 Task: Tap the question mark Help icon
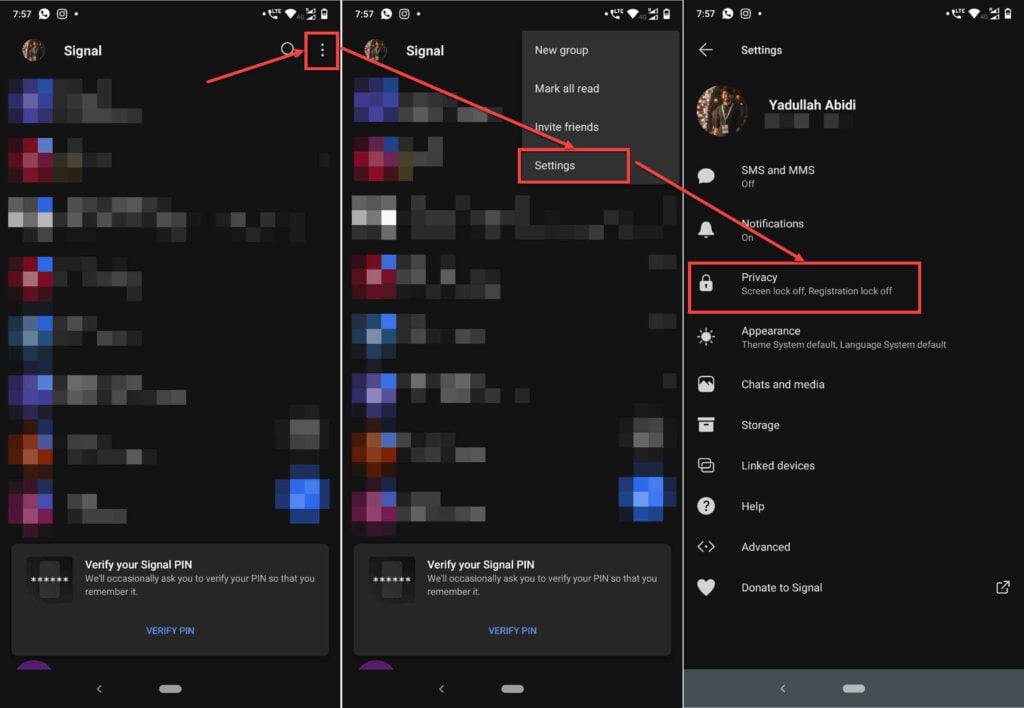point(706,506)
